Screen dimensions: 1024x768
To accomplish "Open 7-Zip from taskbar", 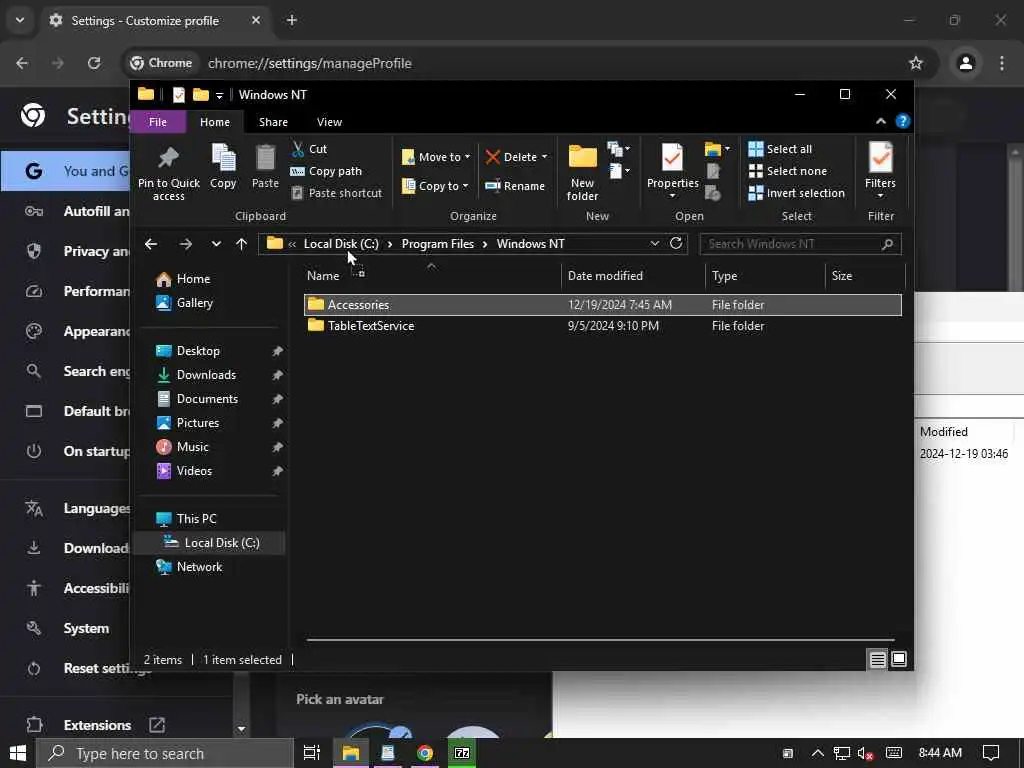I will point(462,754).
